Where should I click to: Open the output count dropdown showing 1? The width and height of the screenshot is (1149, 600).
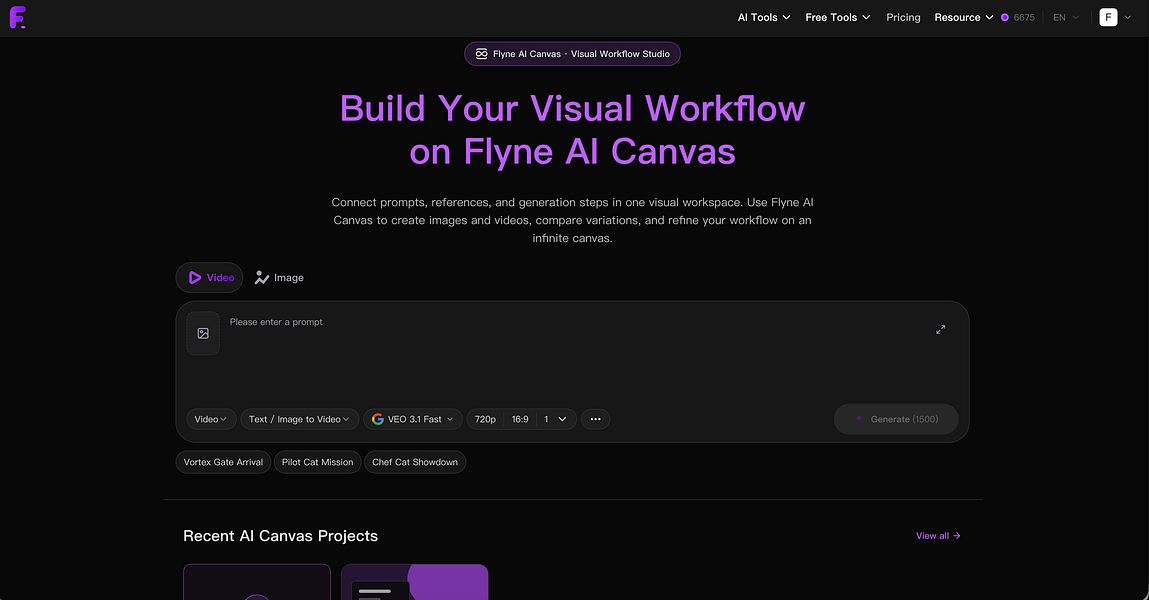point(555,419)
